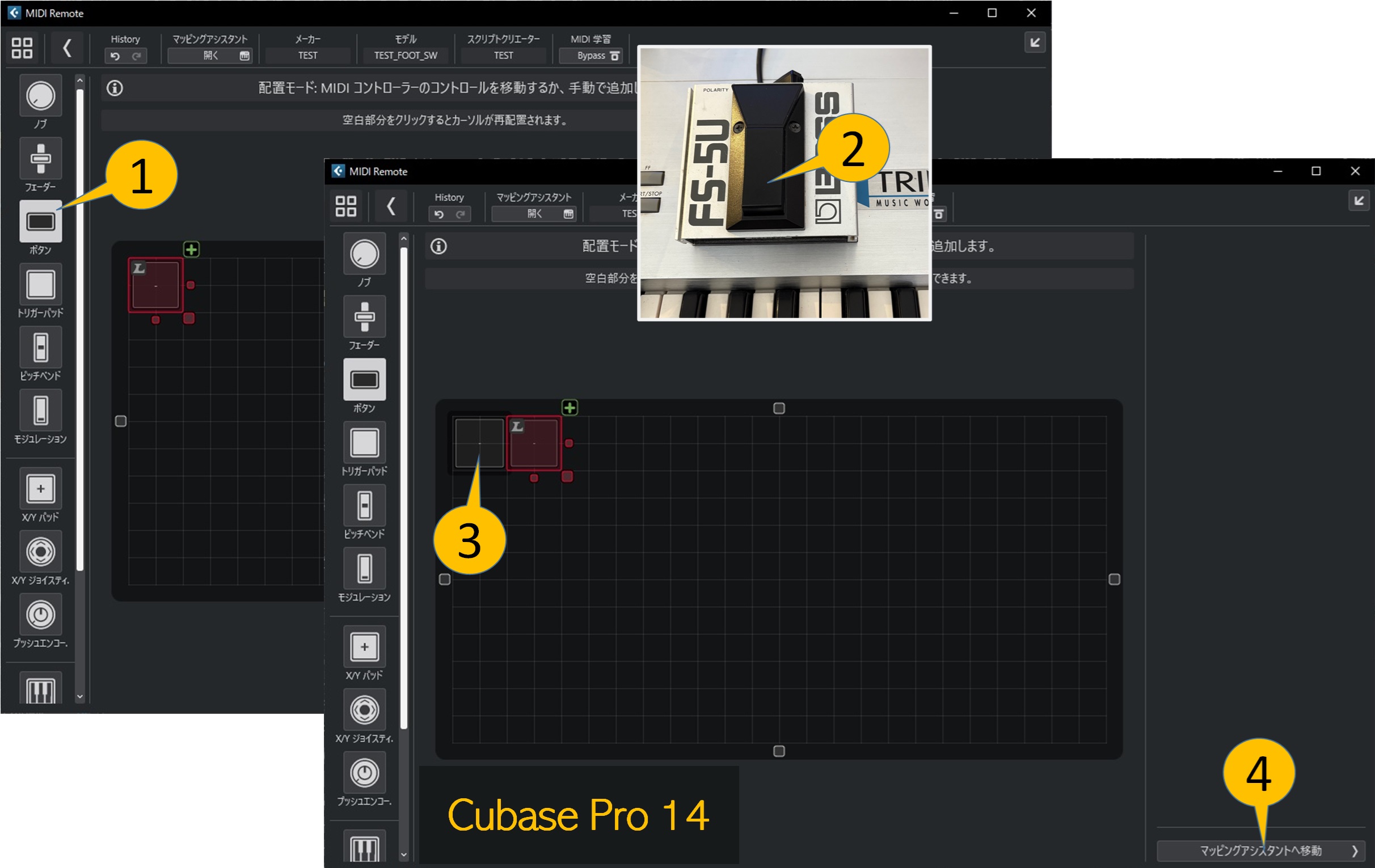Select the X/Y ジョイスティック control in back window

[40, 552]
